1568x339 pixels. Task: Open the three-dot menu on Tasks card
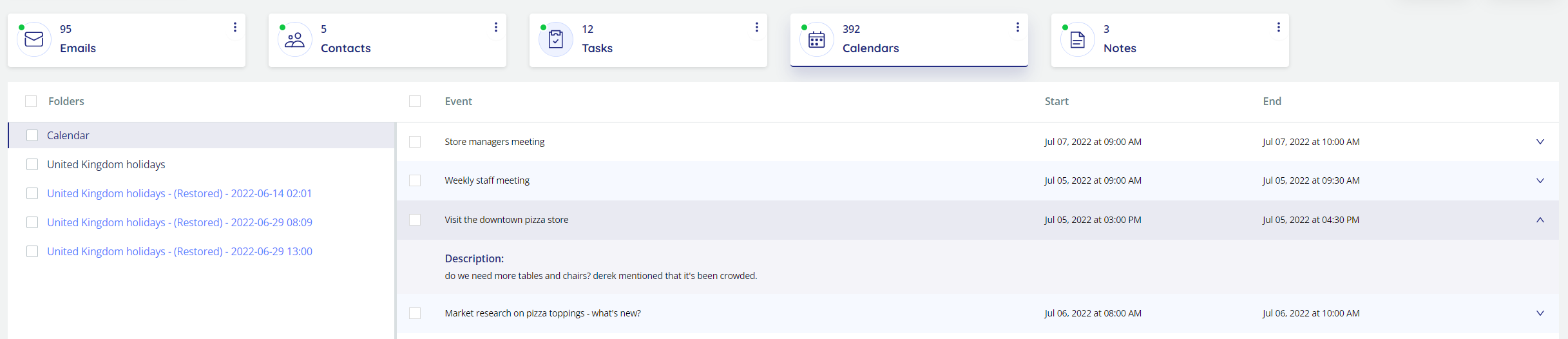(757, 27)
